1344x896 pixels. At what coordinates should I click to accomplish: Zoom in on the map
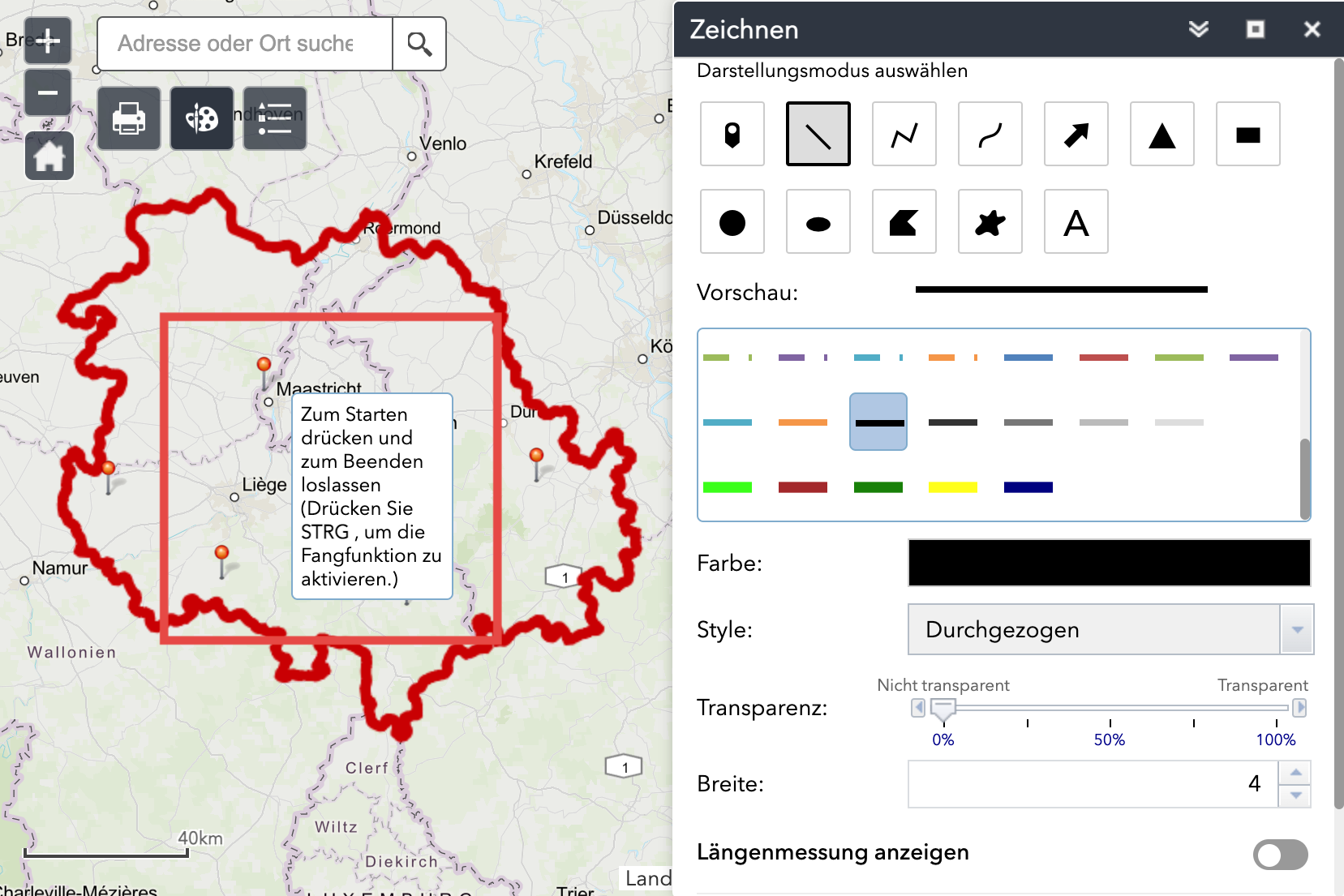click(48, 41)
